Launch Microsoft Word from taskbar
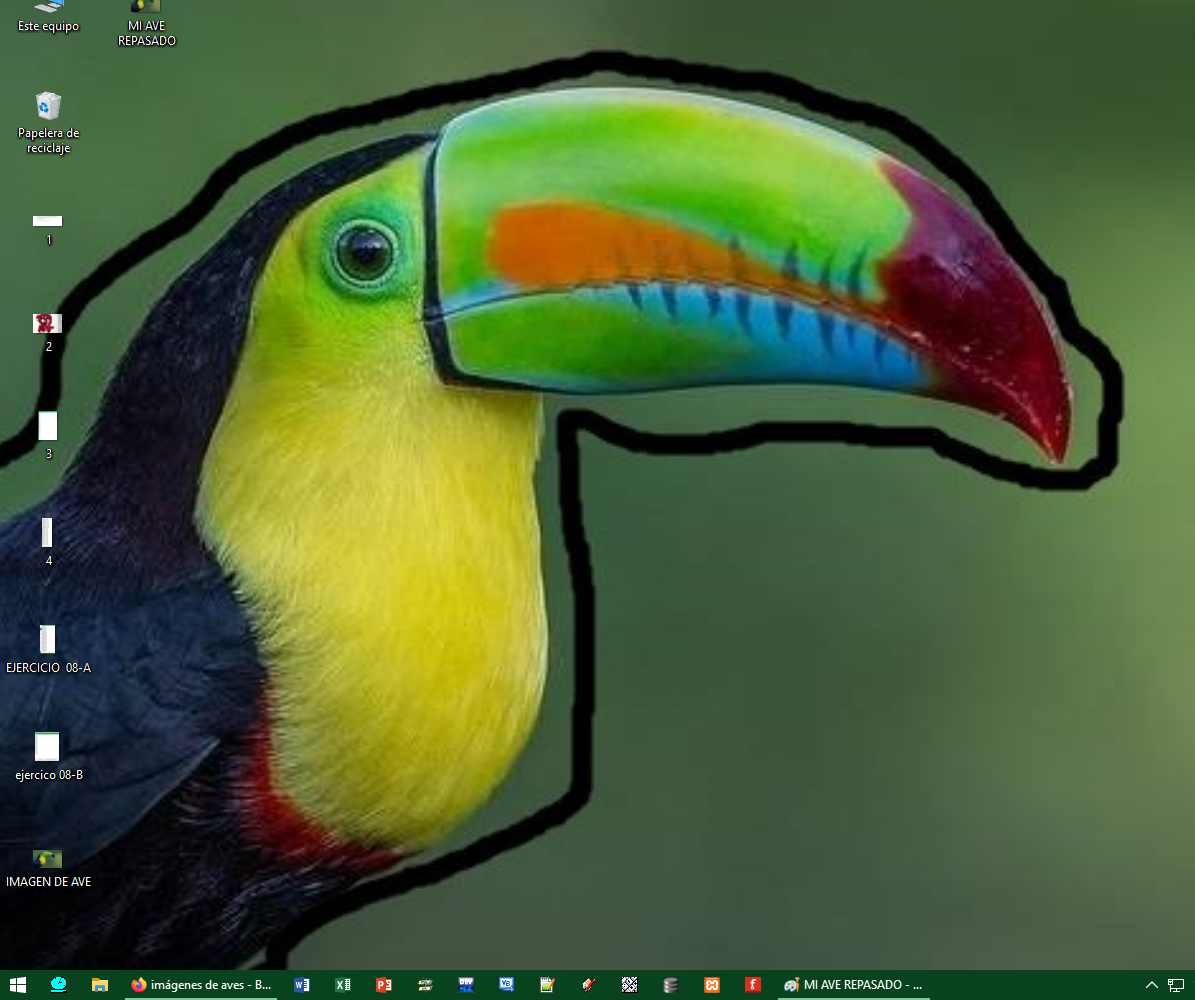The height and width of the screenshot is (1000, 1195). point(302,985)
